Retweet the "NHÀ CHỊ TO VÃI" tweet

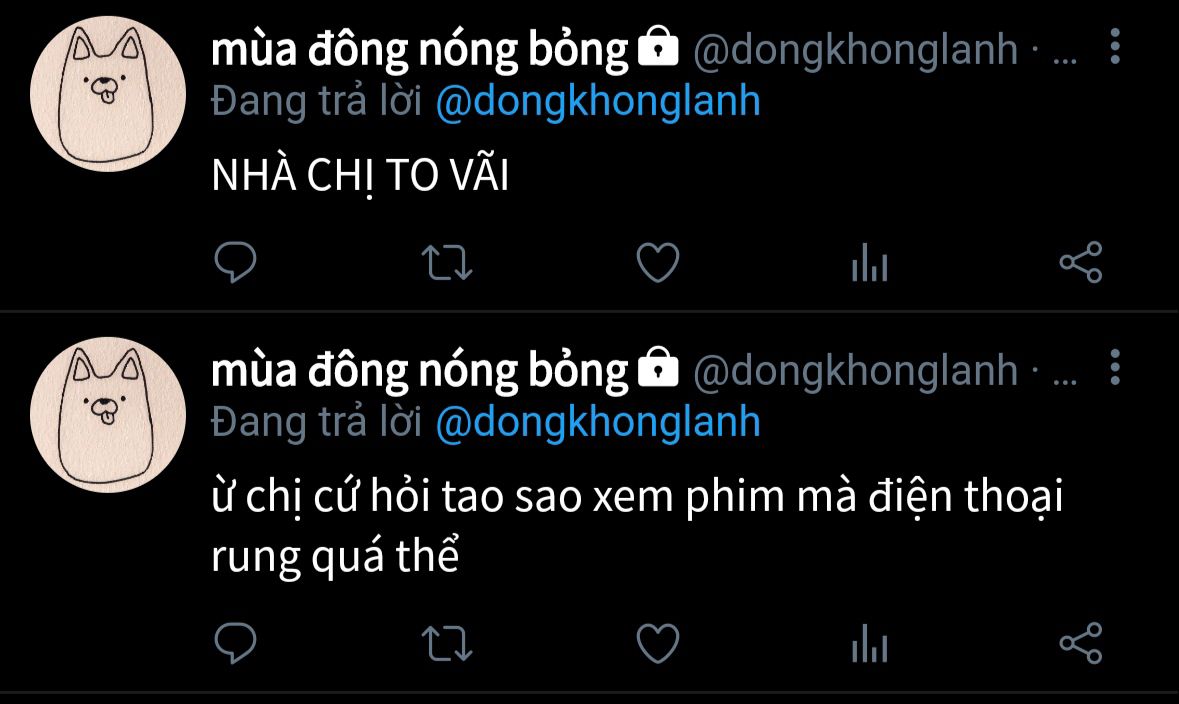pos(447,263)
